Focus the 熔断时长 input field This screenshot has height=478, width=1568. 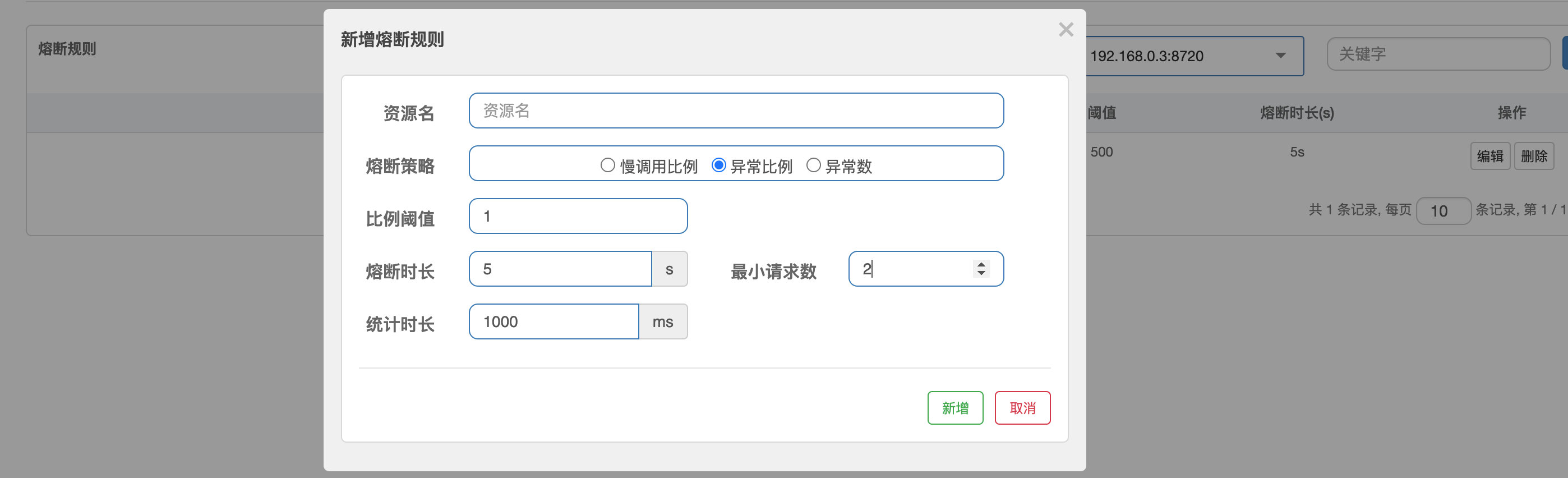tap(560, 269)
